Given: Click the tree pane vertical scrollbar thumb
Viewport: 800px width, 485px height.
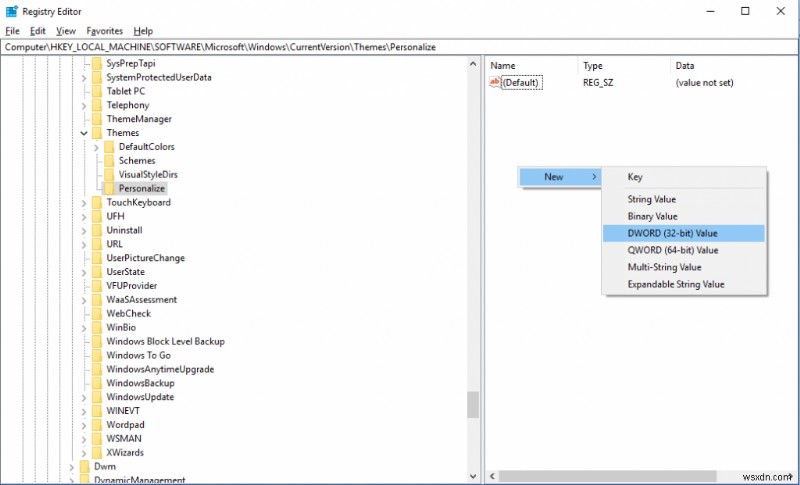Looking at the screenshot, I should (x=473, y=405).
